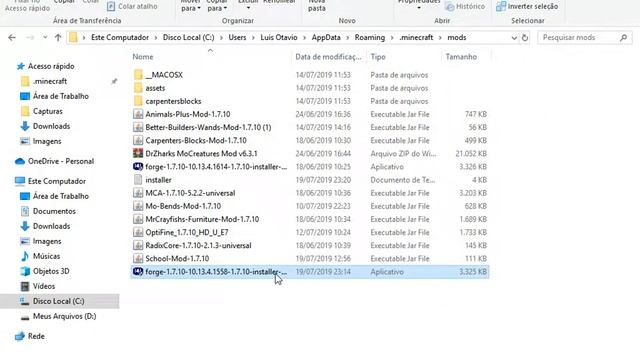The width and height of the screenshot is (640, 360).
Task: Select the carpentersblocks folder
Action: (x=173, y=101)
